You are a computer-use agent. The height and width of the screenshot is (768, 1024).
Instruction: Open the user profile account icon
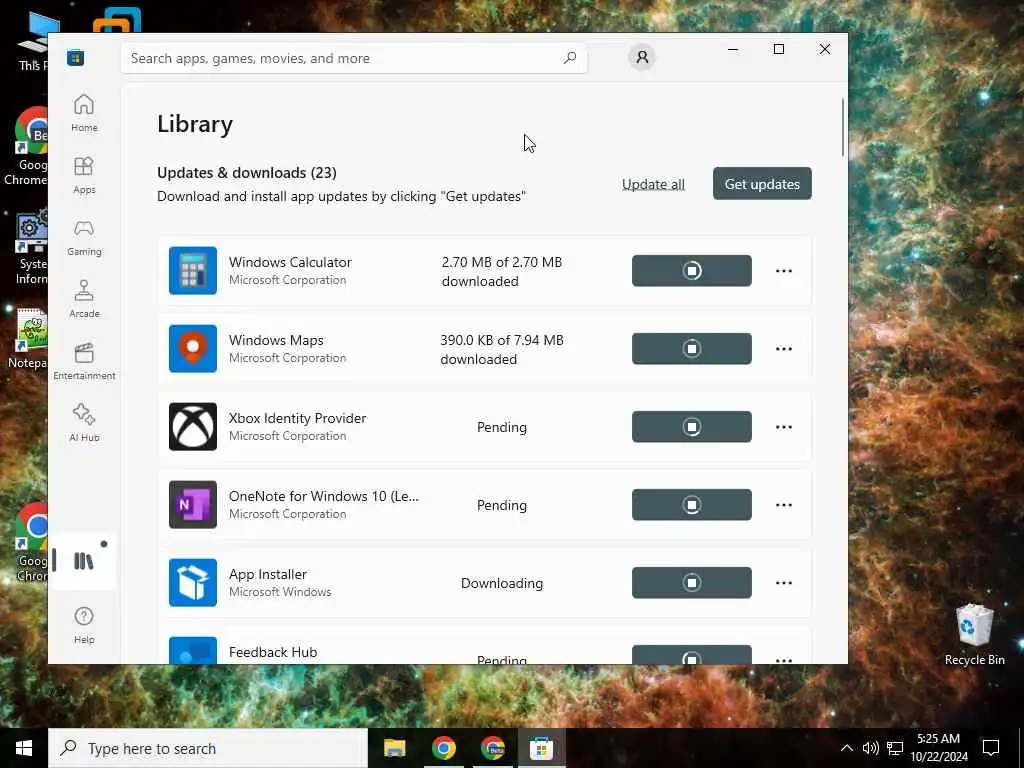point(642,57)
